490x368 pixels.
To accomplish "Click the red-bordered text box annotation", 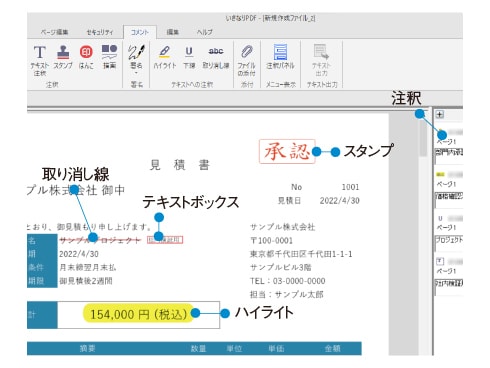I will click(x=165, y=240).
